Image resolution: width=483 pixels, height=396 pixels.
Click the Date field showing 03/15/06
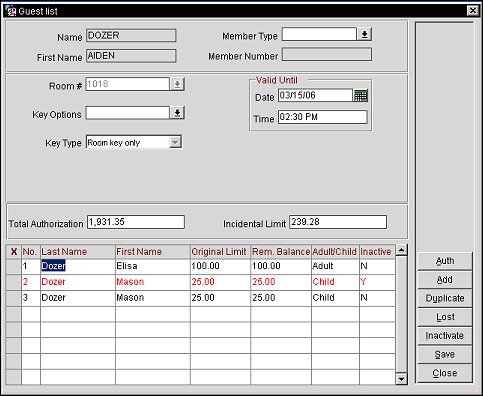click(x=315, y=95)
